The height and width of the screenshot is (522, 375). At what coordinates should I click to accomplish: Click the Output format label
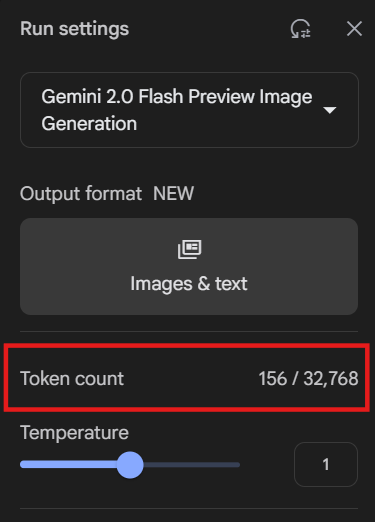[81, 194]
